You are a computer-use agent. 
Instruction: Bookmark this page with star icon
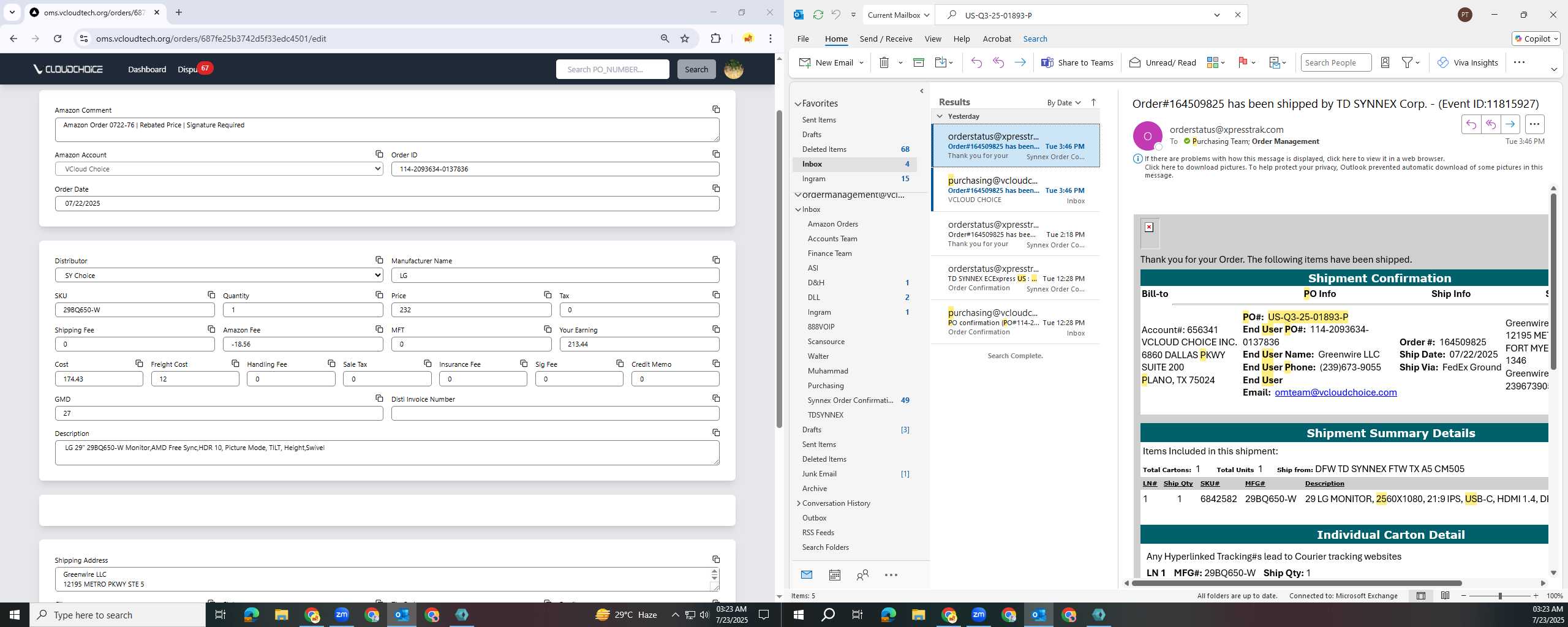pos(685,39)
